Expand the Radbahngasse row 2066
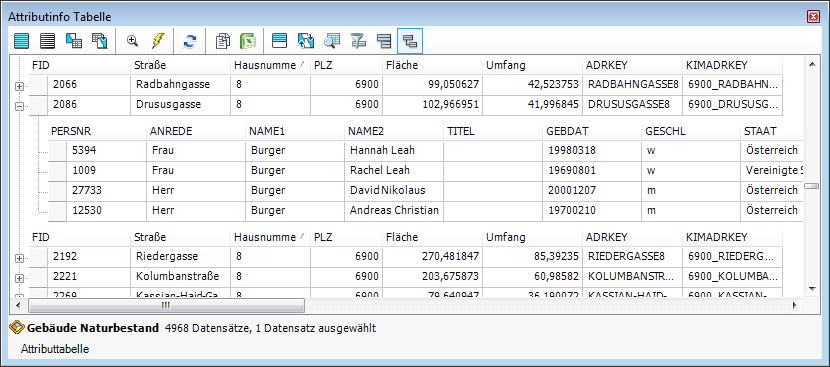 (x=20, y=86)
